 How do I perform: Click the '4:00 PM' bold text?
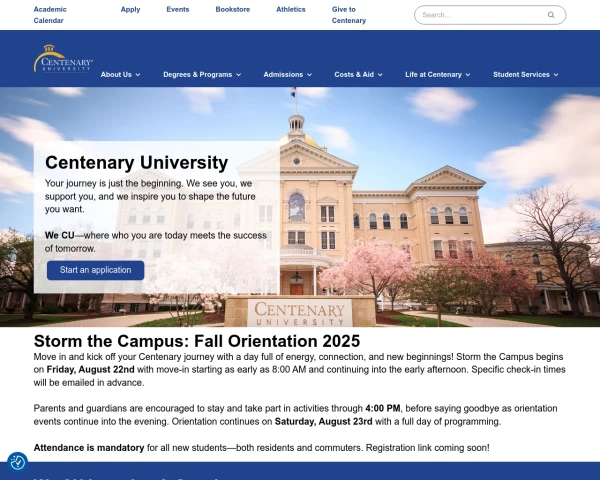point(383,408)
